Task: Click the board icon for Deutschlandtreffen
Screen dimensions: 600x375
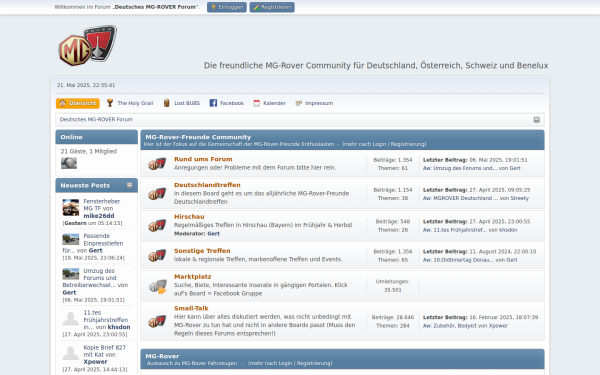Action: click(x=157, y=194)
